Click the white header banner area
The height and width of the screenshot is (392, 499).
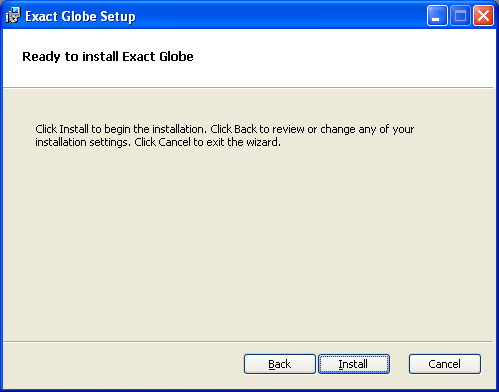coord(248,58)
